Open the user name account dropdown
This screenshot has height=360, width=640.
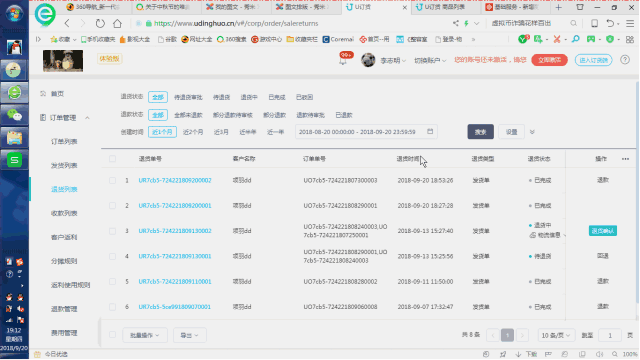click(x=393, y=60)
